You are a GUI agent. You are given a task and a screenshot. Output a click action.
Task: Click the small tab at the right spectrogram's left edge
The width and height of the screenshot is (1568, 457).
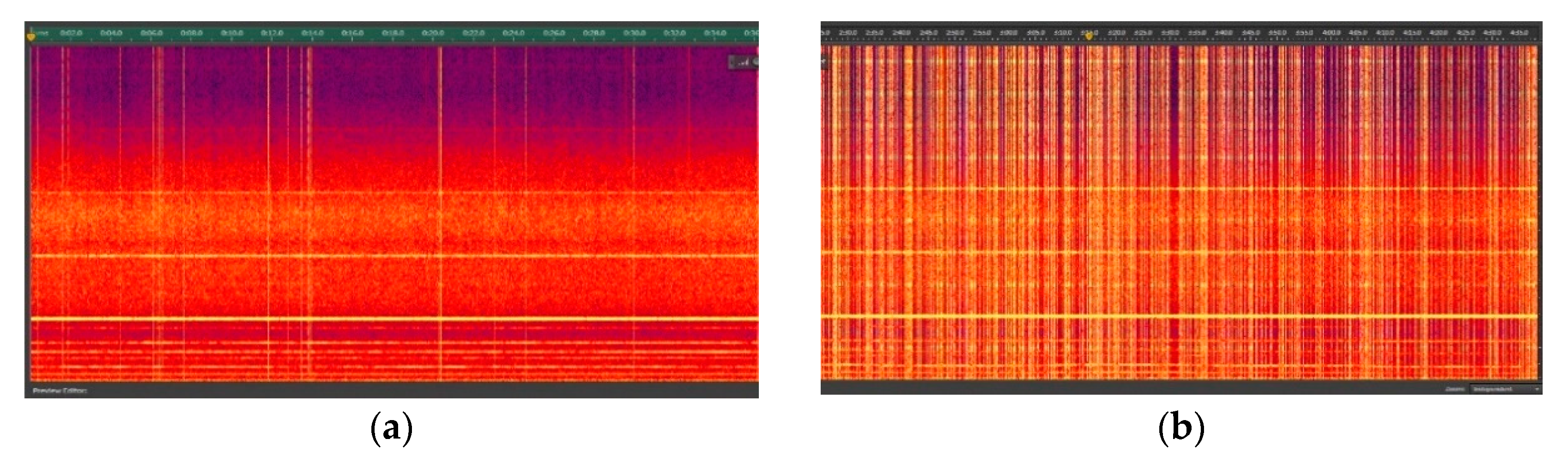tap(823, 61)
